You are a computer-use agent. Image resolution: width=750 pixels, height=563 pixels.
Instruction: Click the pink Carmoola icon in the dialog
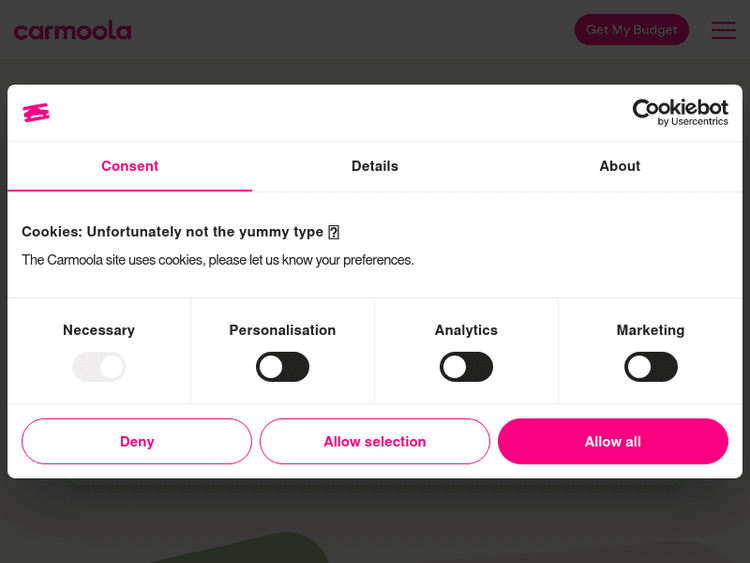click(36, 112)
